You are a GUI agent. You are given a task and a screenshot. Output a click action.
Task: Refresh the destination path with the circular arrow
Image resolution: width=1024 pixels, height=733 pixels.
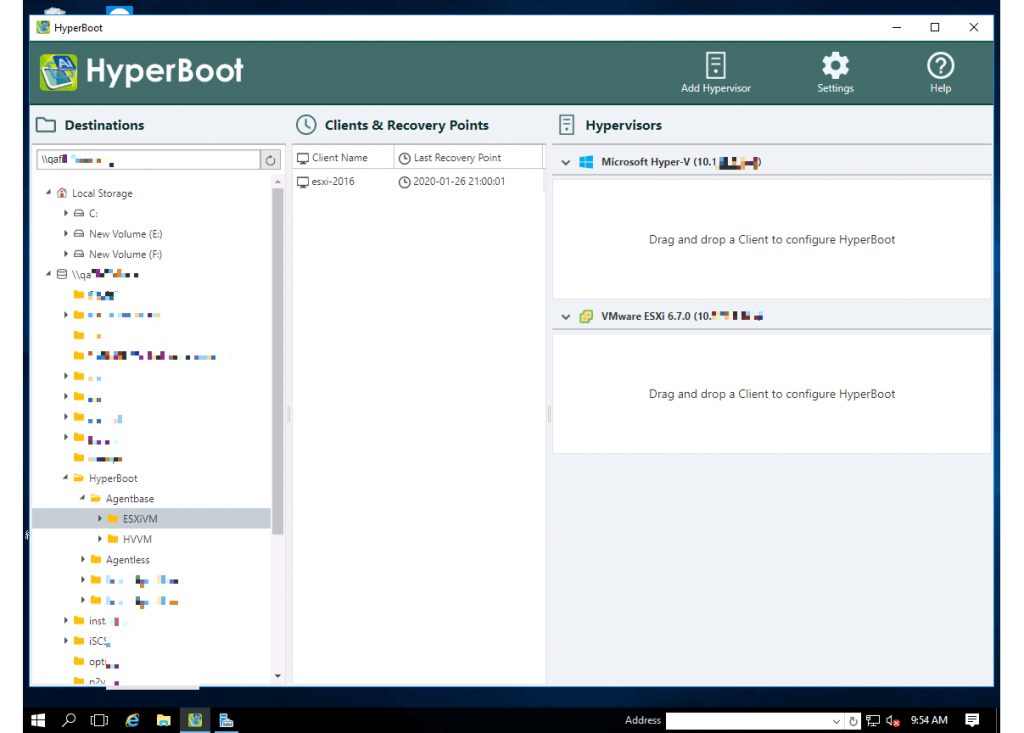[270, 158]
